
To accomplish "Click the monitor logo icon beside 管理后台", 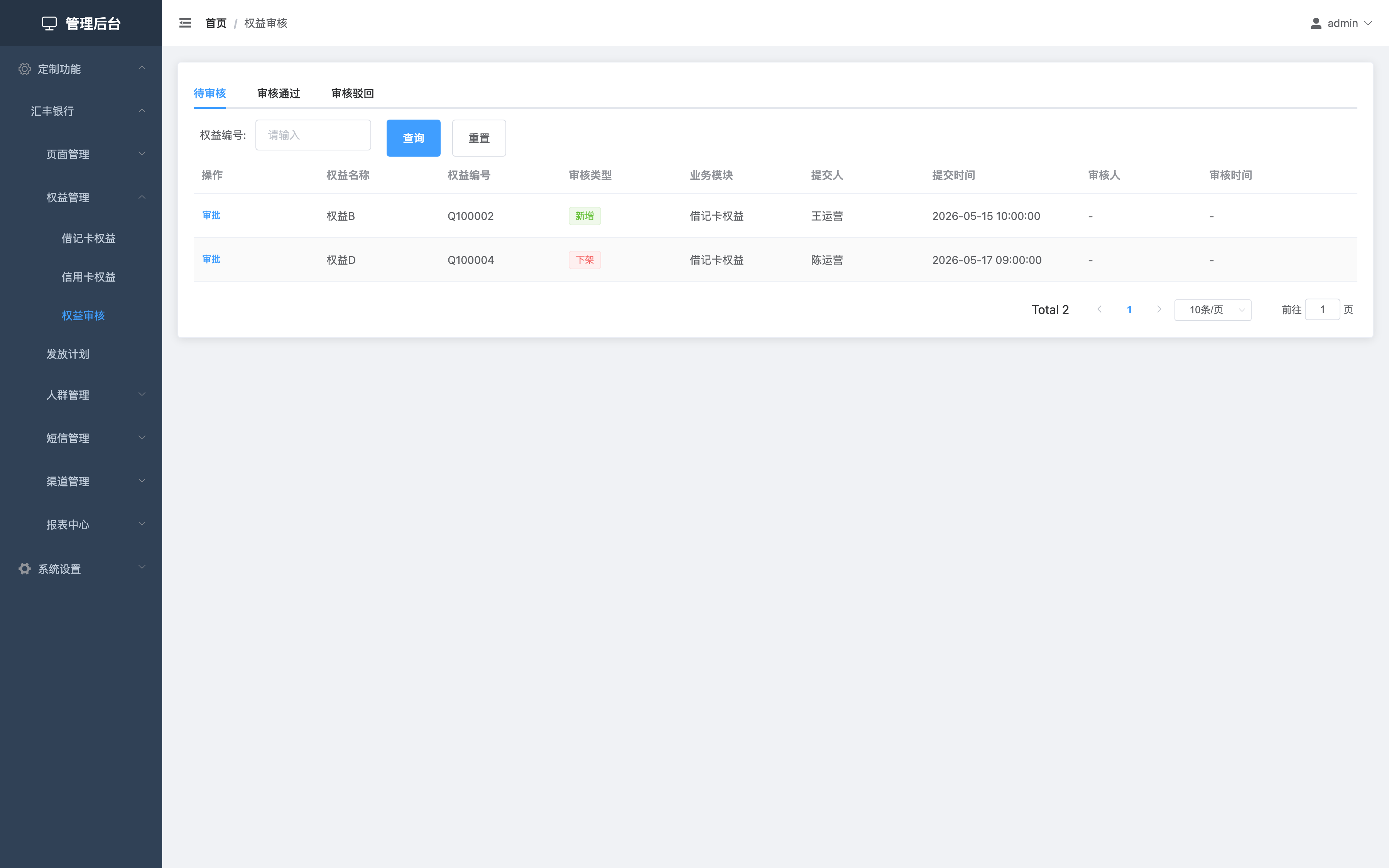I will click(x=49, y=24).
